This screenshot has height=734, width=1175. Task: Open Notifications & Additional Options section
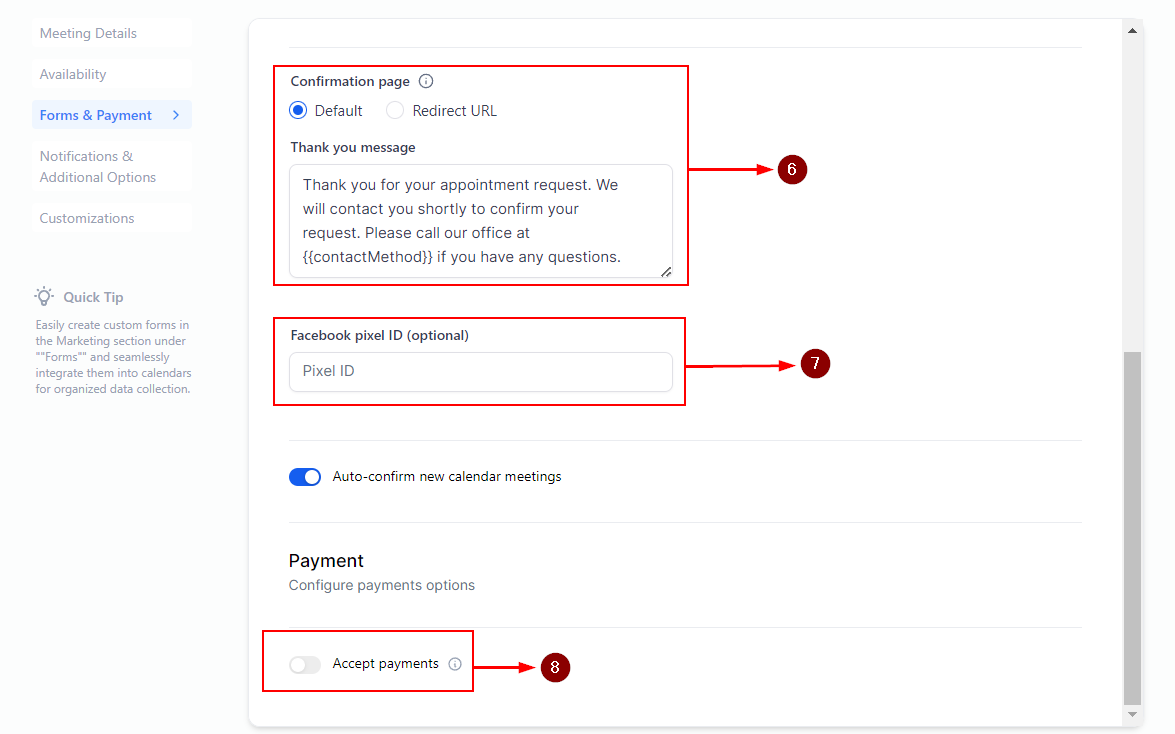pyautogui.click(x=98, y=167)
